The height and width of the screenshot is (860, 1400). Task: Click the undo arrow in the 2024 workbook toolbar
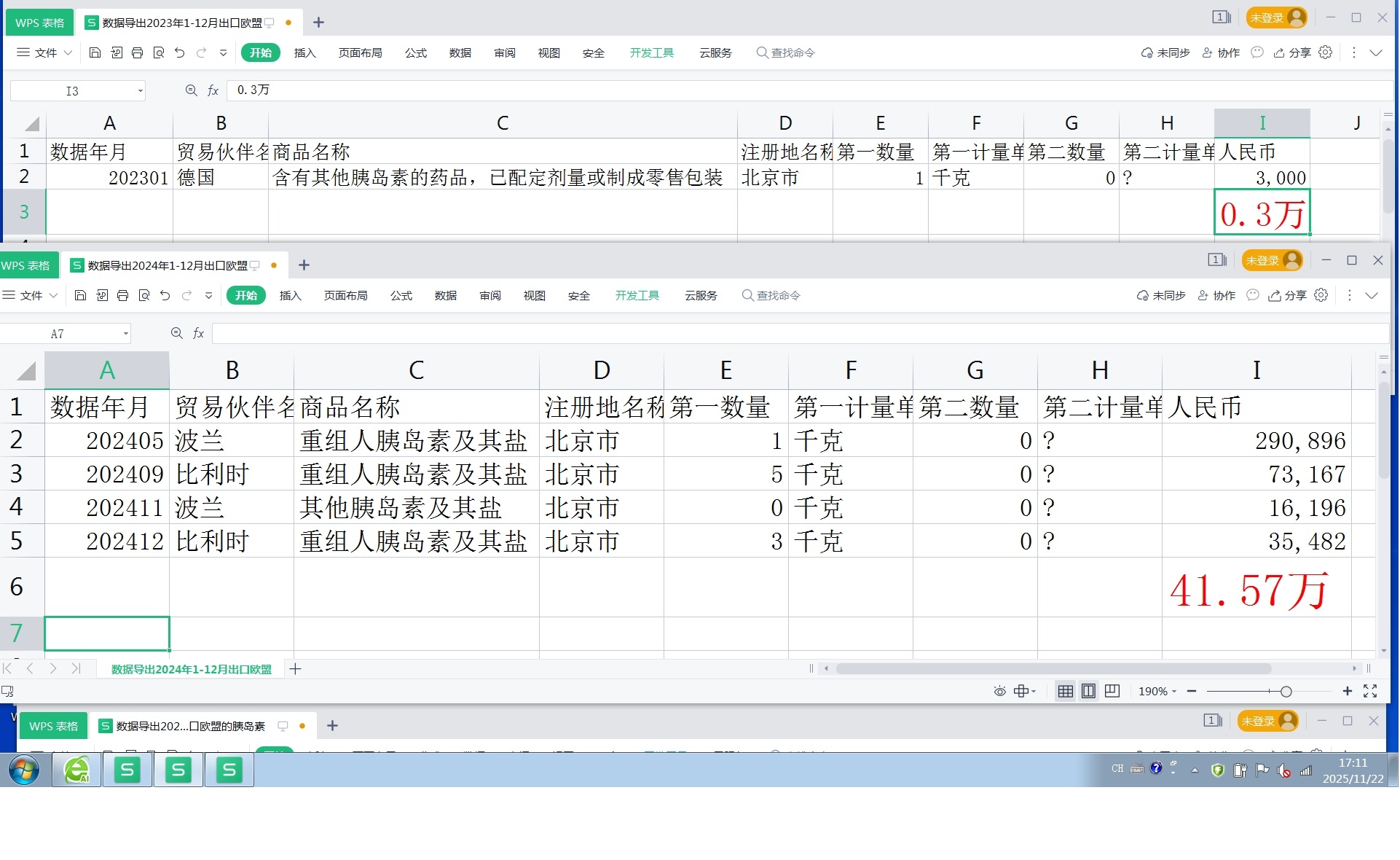pos(165,295)
